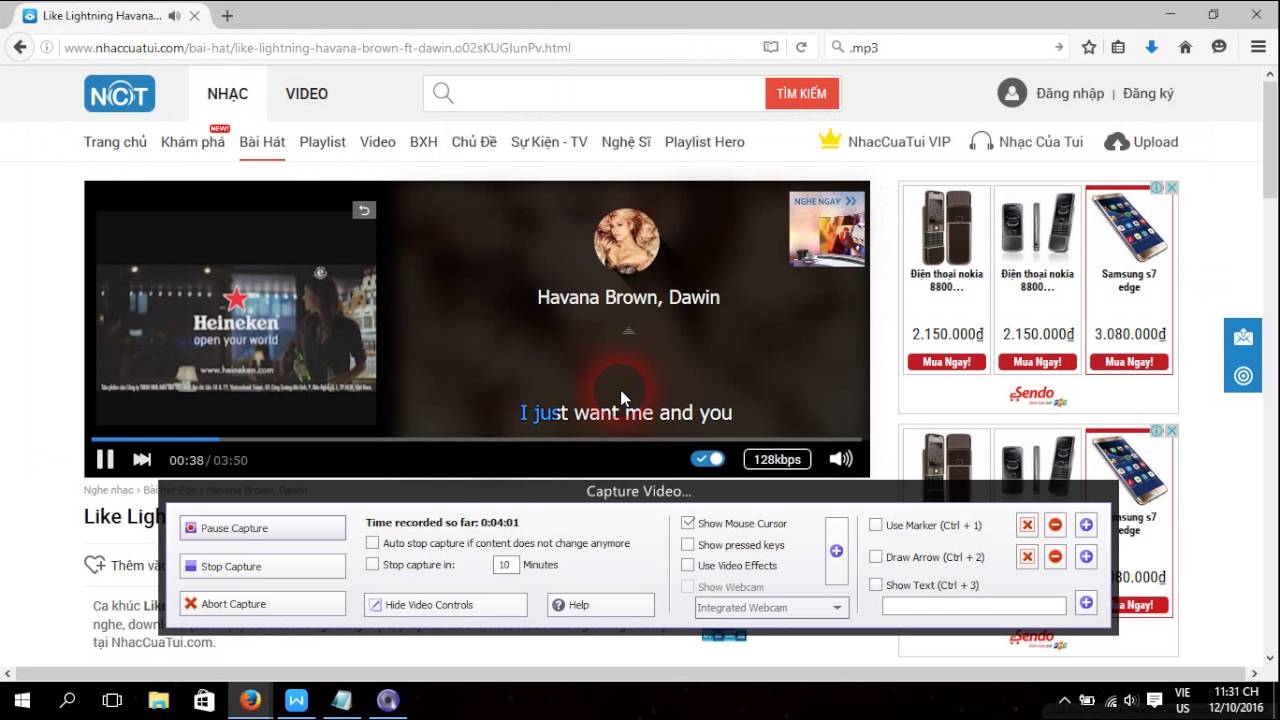Click the red X icon for Use Marker
The width and height of the screenshot is (1280, 720).
(1027, 525)
